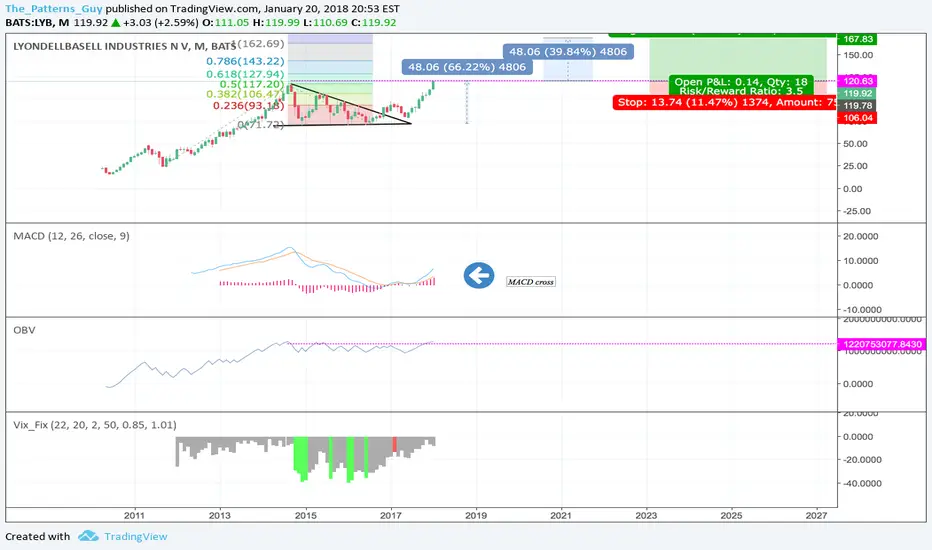
Task: Click the 2023 time axis label
Action: pyautogui.click(x=646, y=516)
